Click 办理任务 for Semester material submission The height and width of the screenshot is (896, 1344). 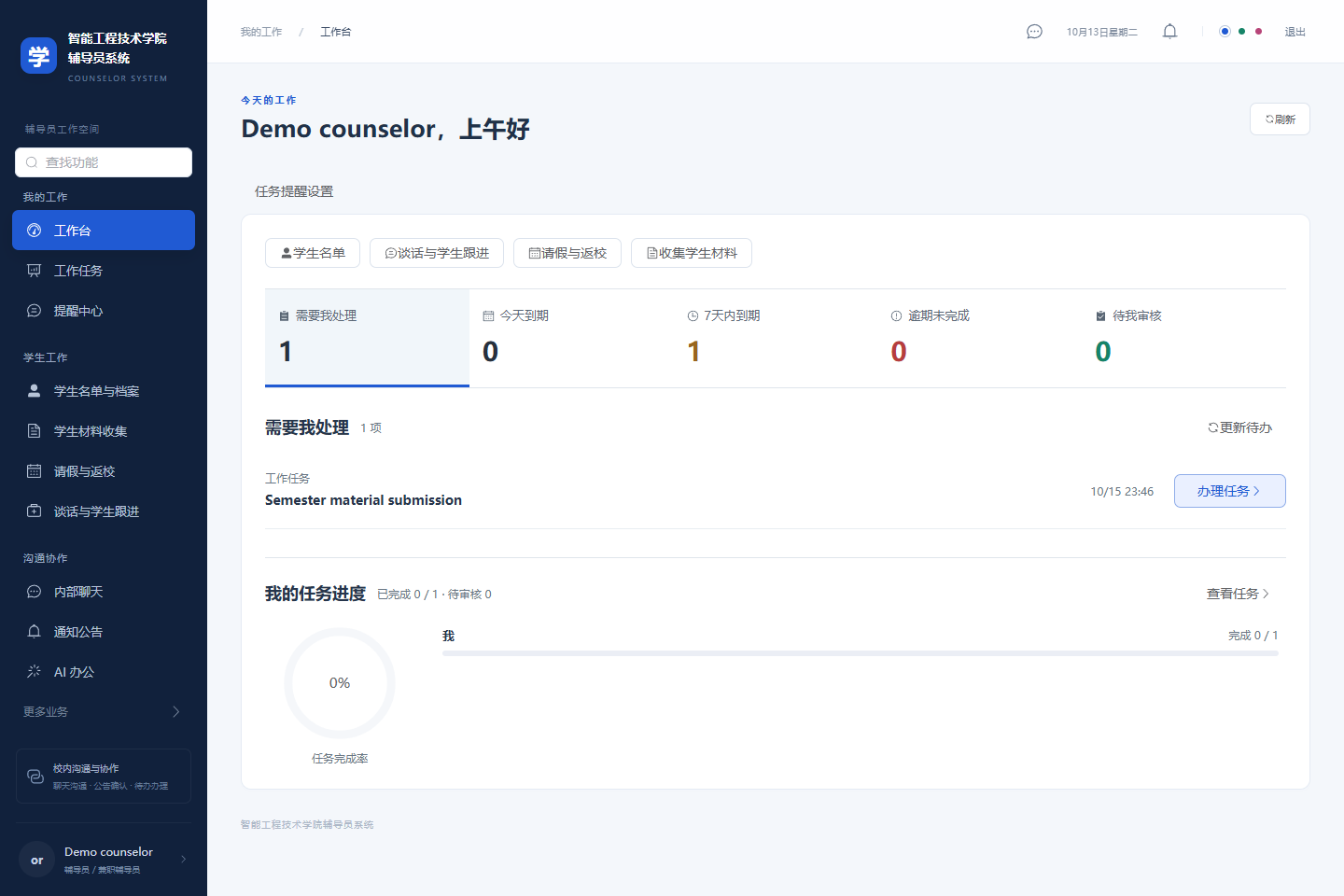click(x=1229, y=491)
